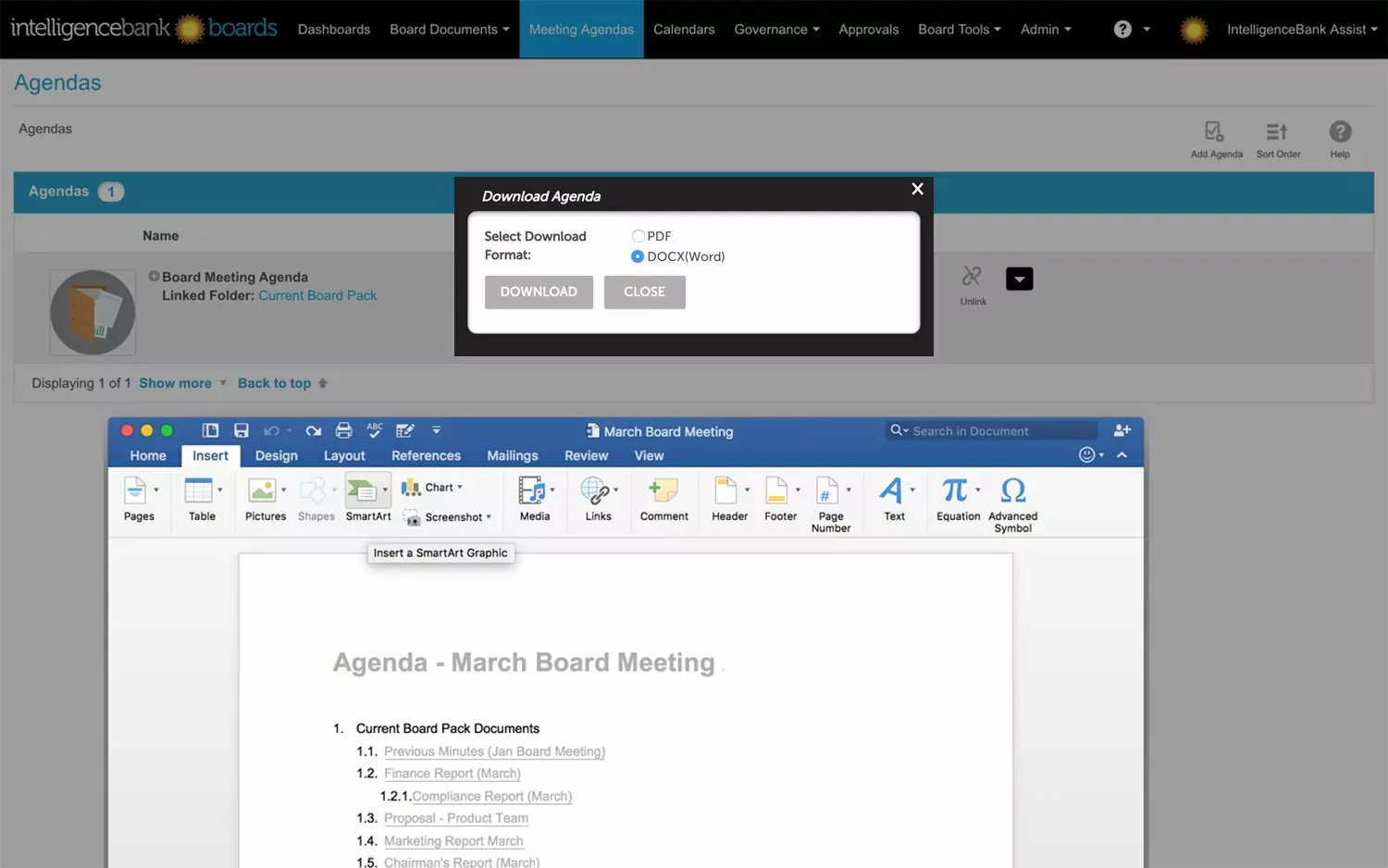Open the Proposal - Product Team link
The height and width of the screenshot is (868, 1388).
pos(456,818)
